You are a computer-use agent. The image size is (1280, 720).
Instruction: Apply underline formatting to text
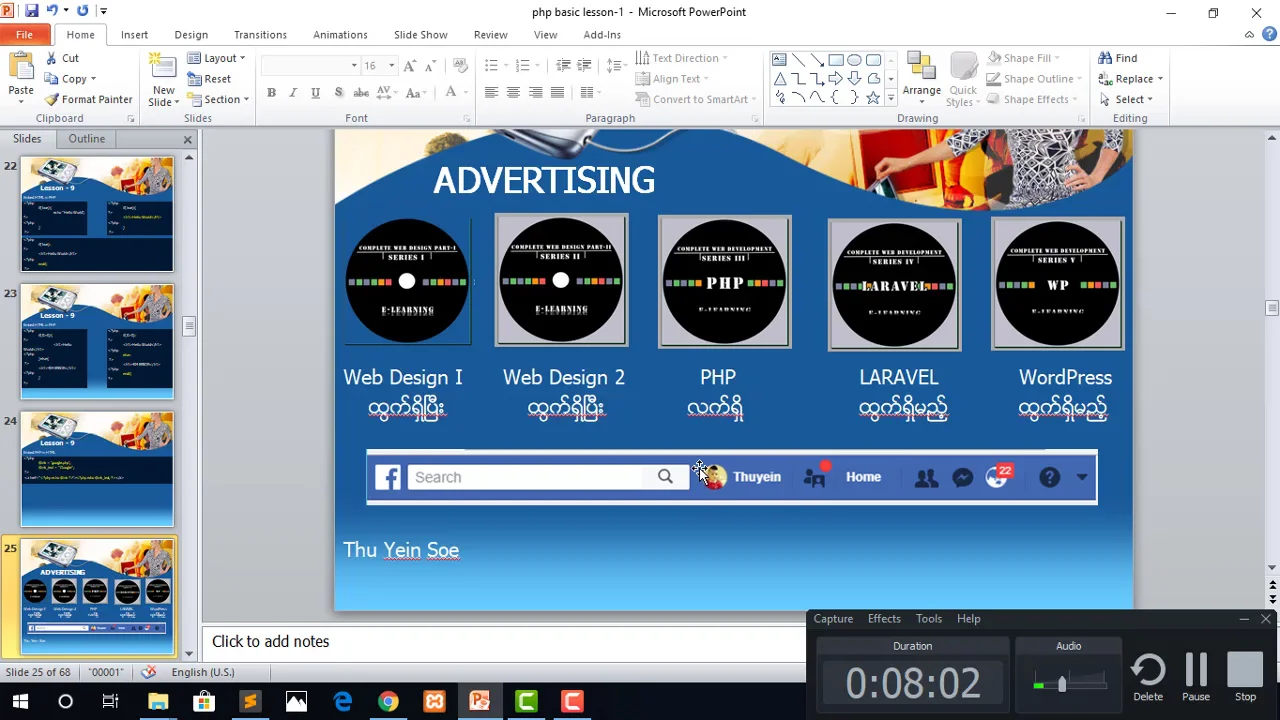pyautogui.click(x=315, y=93)
